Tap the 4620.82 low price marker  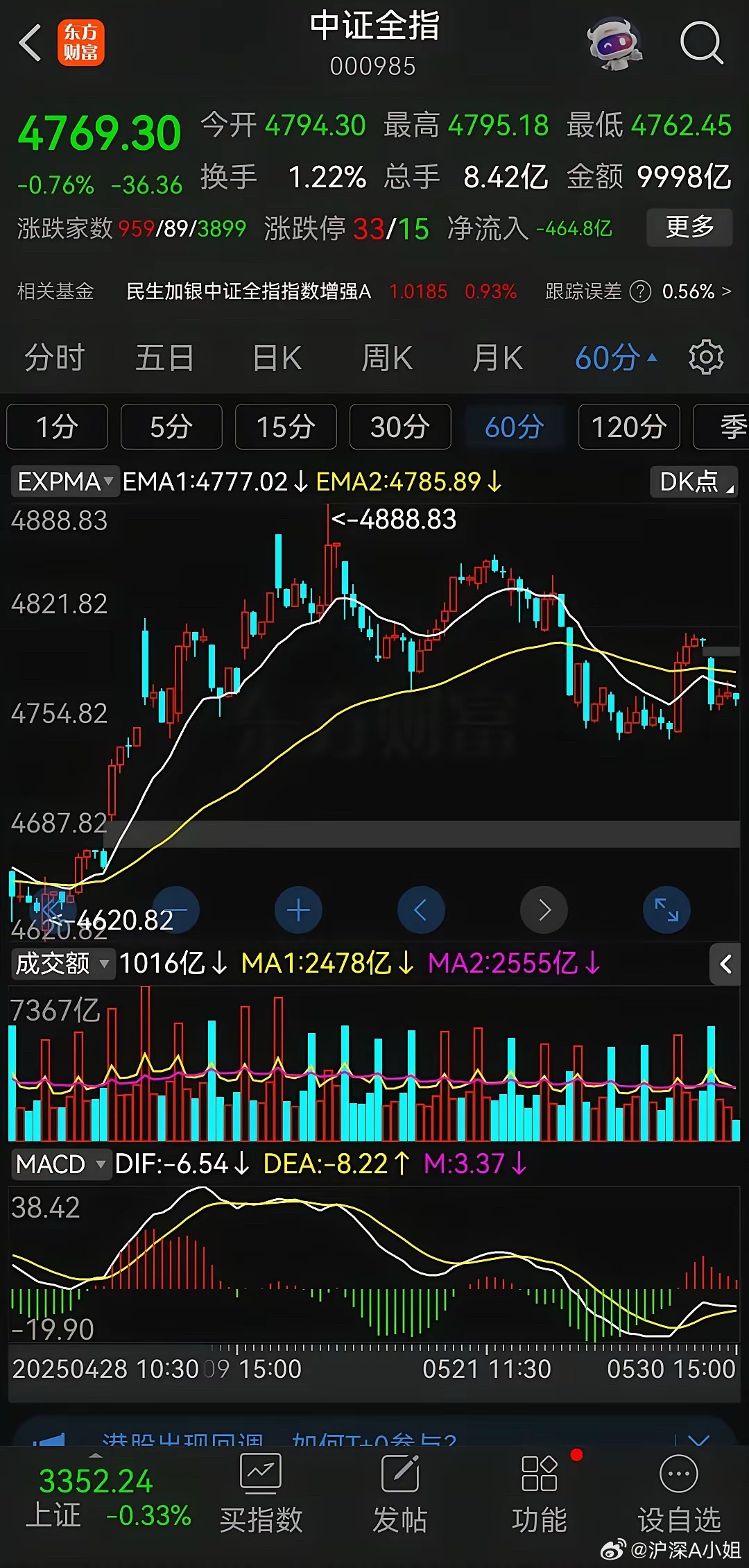coord(112,920)
